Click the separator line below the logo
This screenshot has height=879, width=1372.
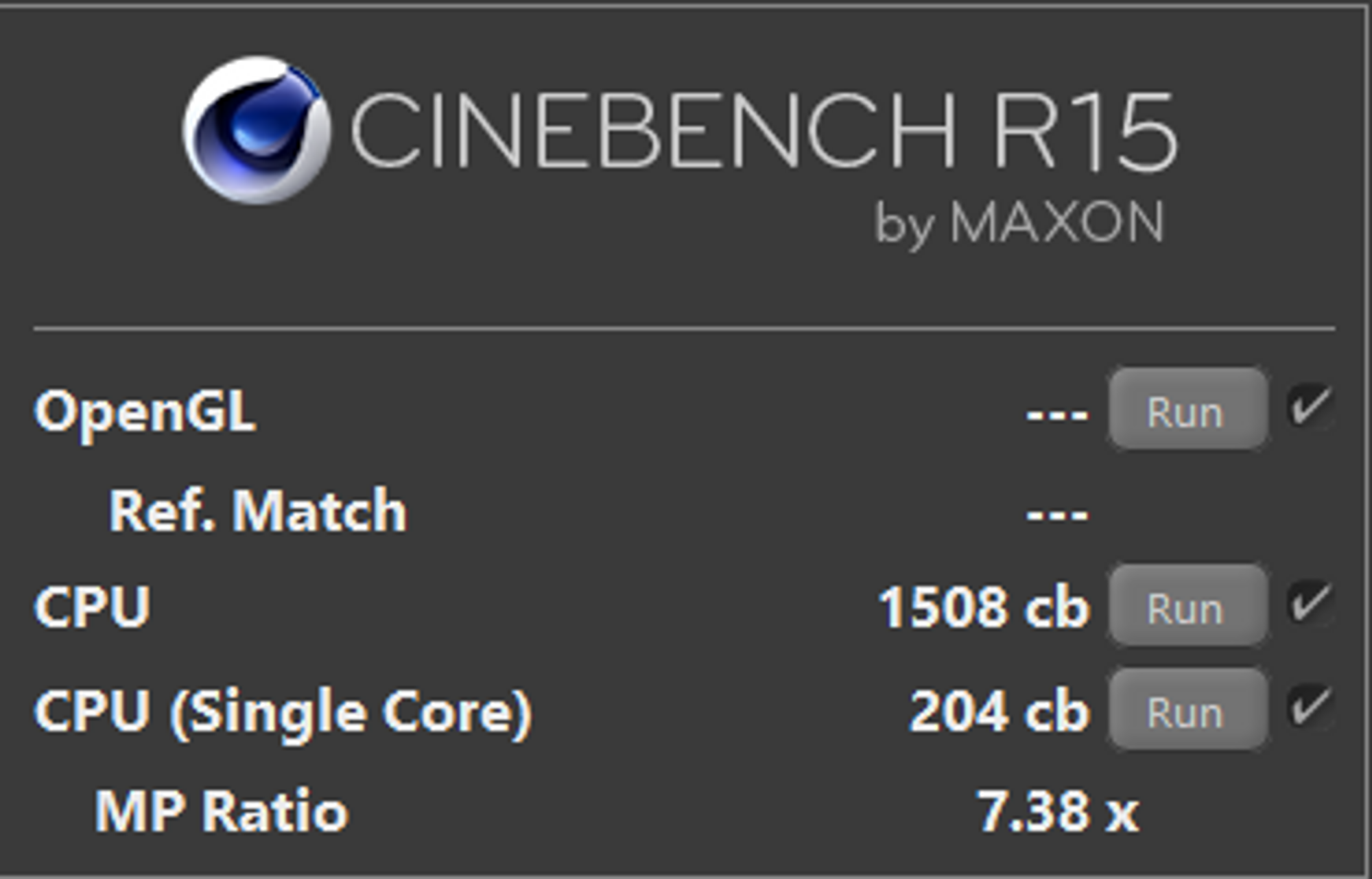pos(684,329)
